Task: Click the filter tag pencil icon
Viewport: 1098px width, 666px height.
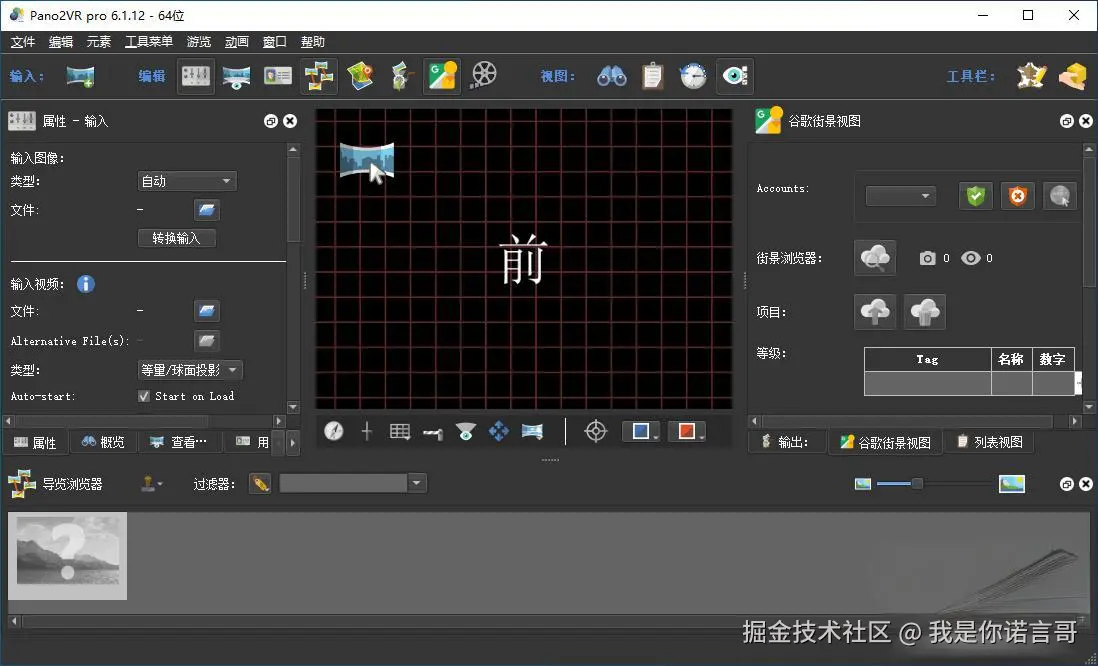Action: pos(260,483)
